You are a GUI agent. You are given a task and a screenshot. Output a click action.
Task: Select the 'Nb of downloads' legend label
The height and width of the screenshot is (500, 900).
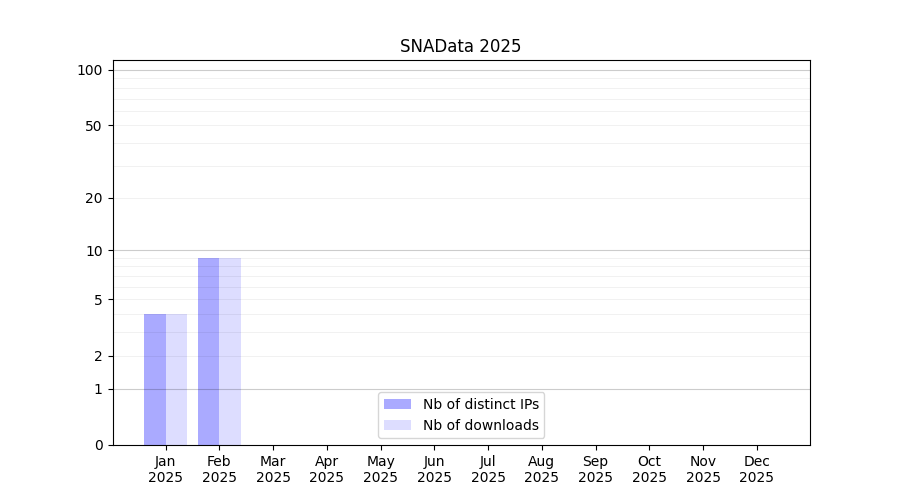(481, 425)
